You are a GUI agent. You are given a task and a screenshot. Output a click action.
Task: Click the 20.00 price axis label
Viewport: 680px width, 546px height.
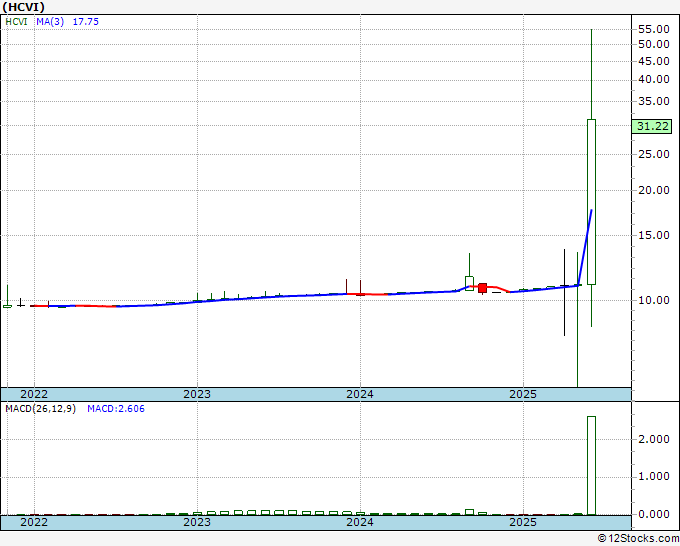654,190
